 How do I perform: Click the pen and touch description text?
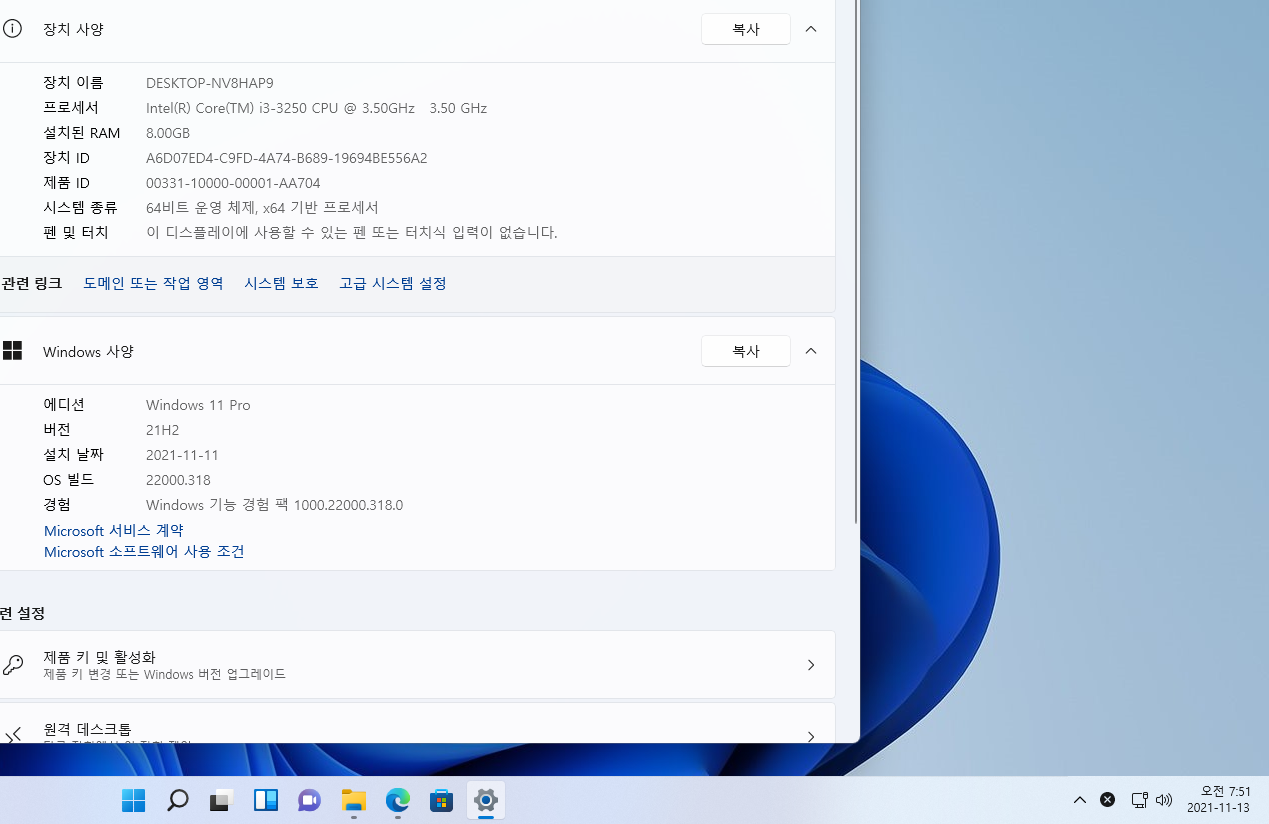pyautogui.click(x=352, y=233)
